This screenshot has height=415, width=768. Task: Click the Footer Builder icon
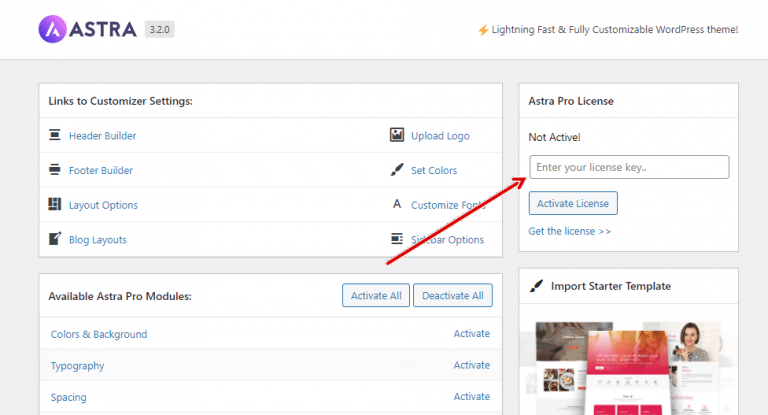pos(55,170)
